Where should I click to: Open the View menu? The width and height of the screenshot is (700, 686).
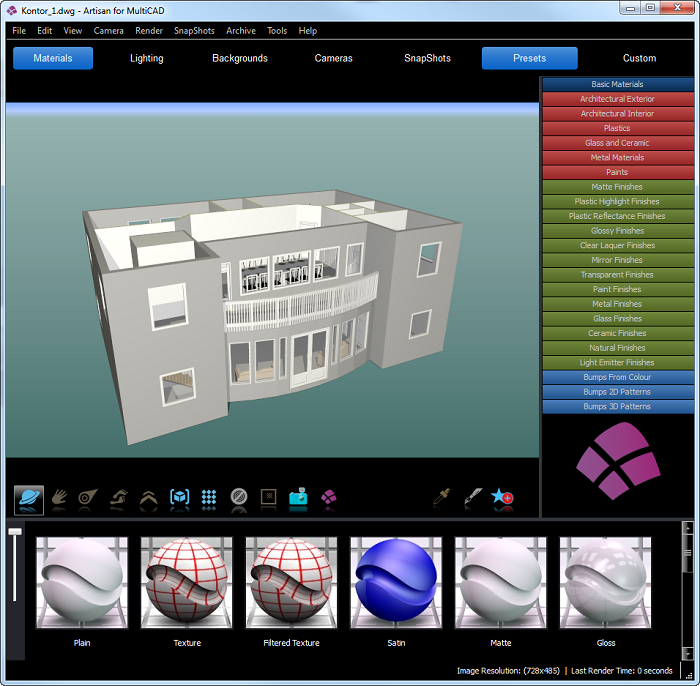(x=73, y=31)
